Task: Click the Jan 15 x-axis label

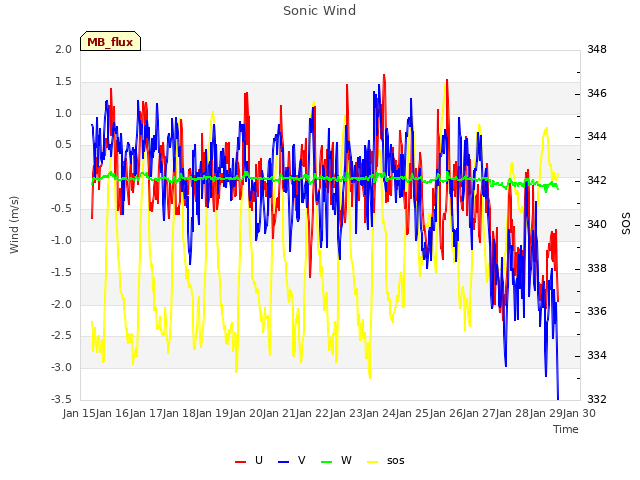Action: [x=80, y=413]
